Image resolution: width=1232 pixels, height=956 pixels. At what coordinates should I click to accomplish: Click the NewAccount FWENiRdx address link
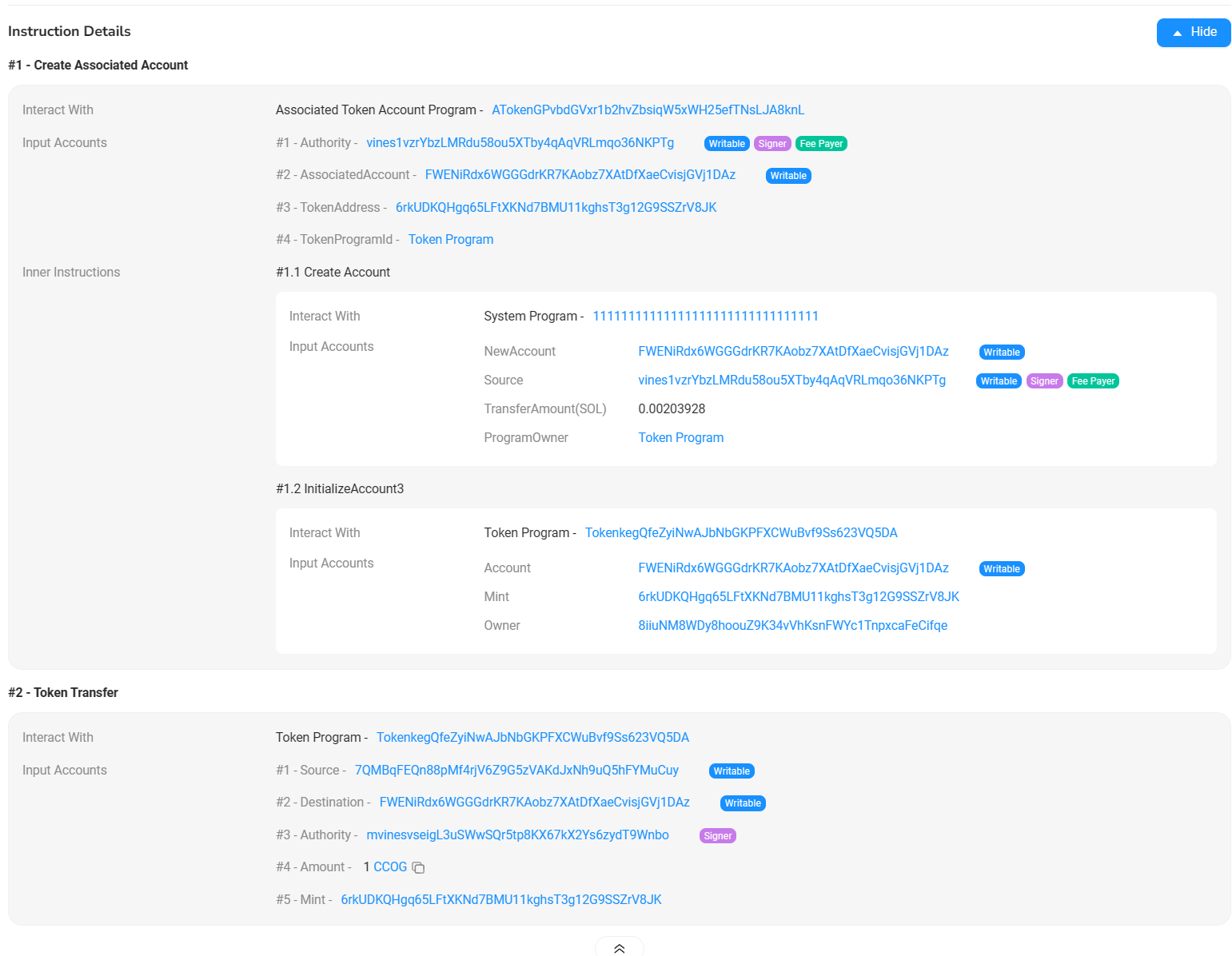(x=793, y=352)
